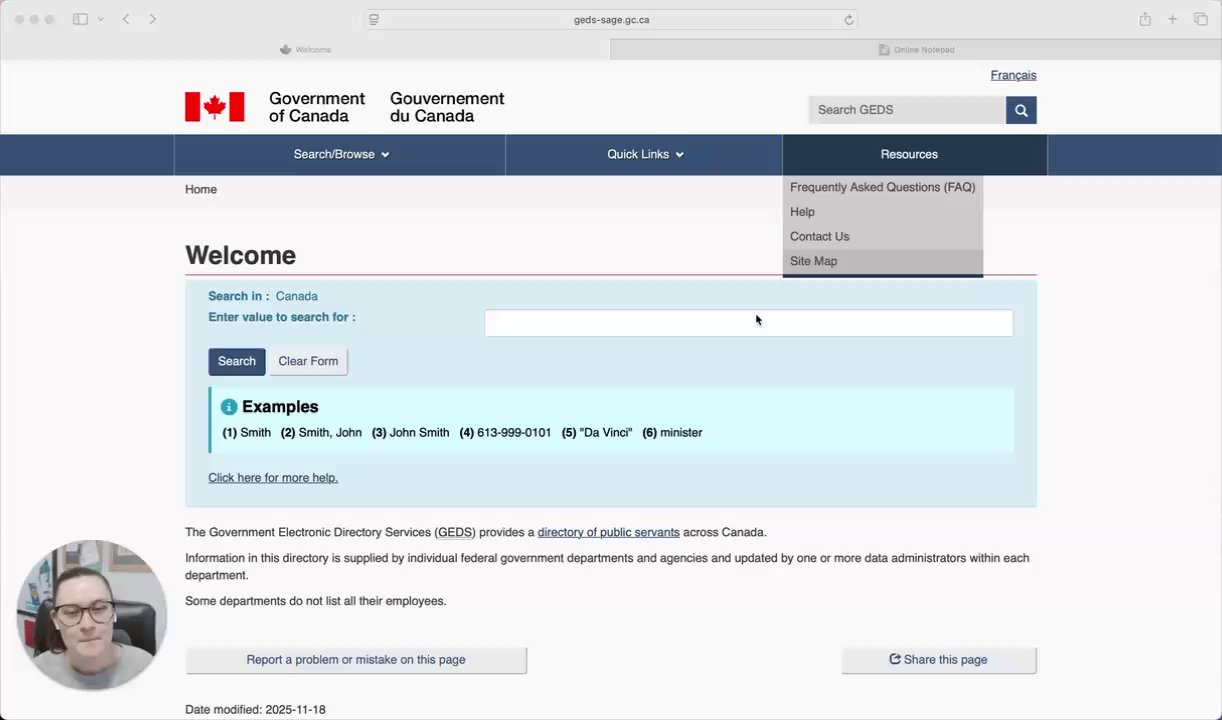Click the Home breadcrumb link
The image size is (1222, 720).
click(x=201, y=189)
